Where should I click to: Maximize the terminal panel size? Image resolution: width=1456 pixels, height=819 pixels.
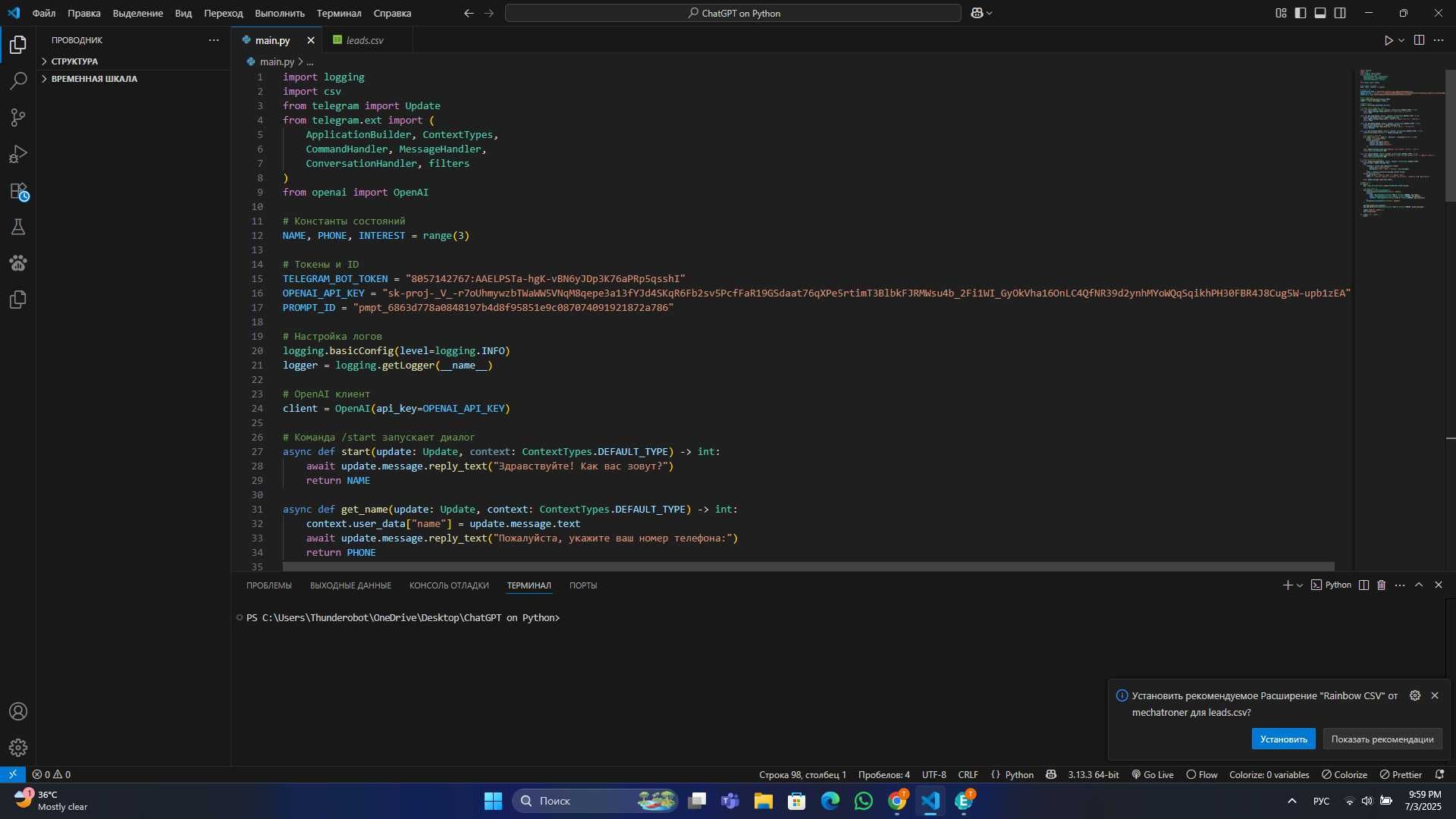(1419, 585)
